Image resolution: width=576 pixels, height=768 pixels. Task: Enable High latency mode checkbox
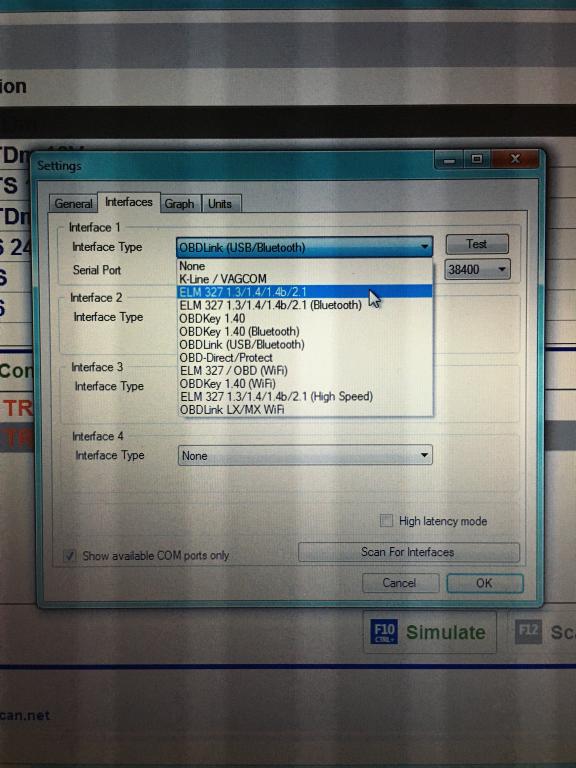386,520
